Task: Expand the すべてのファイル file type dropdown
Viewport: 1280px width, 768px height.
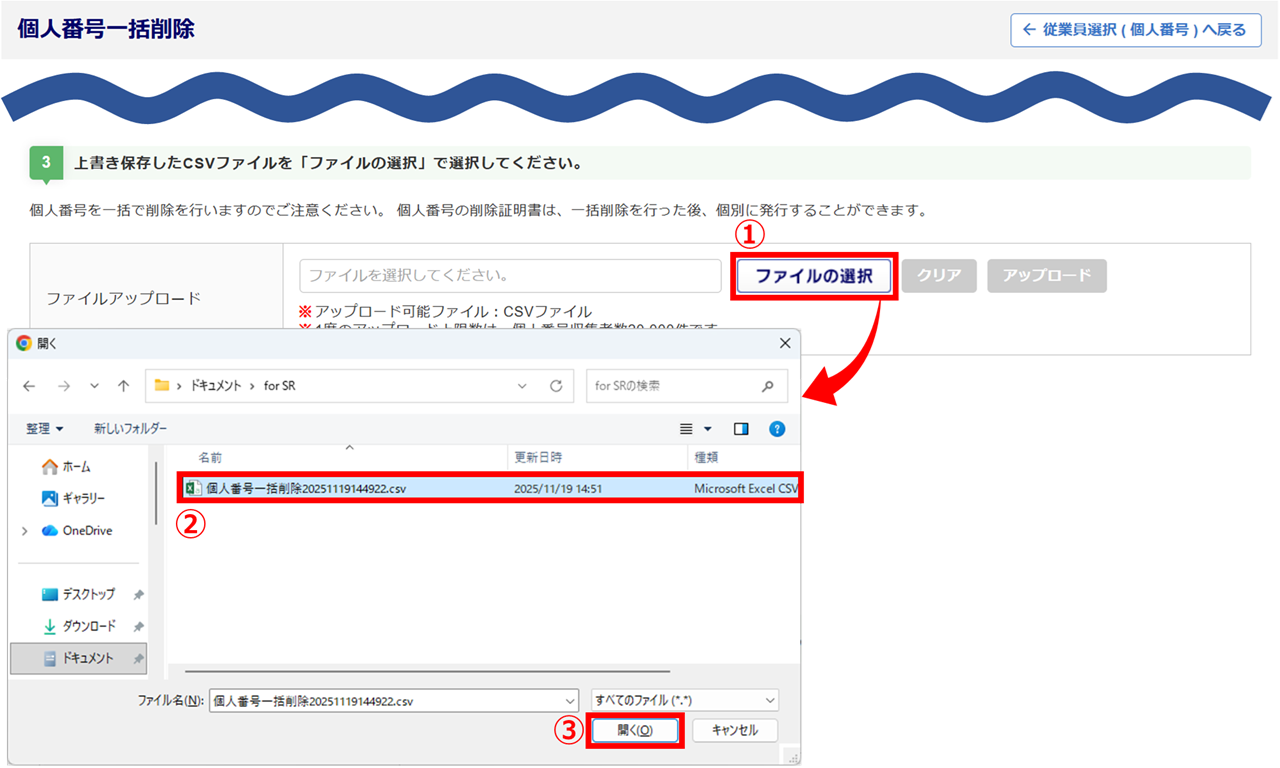Action: 768,701
